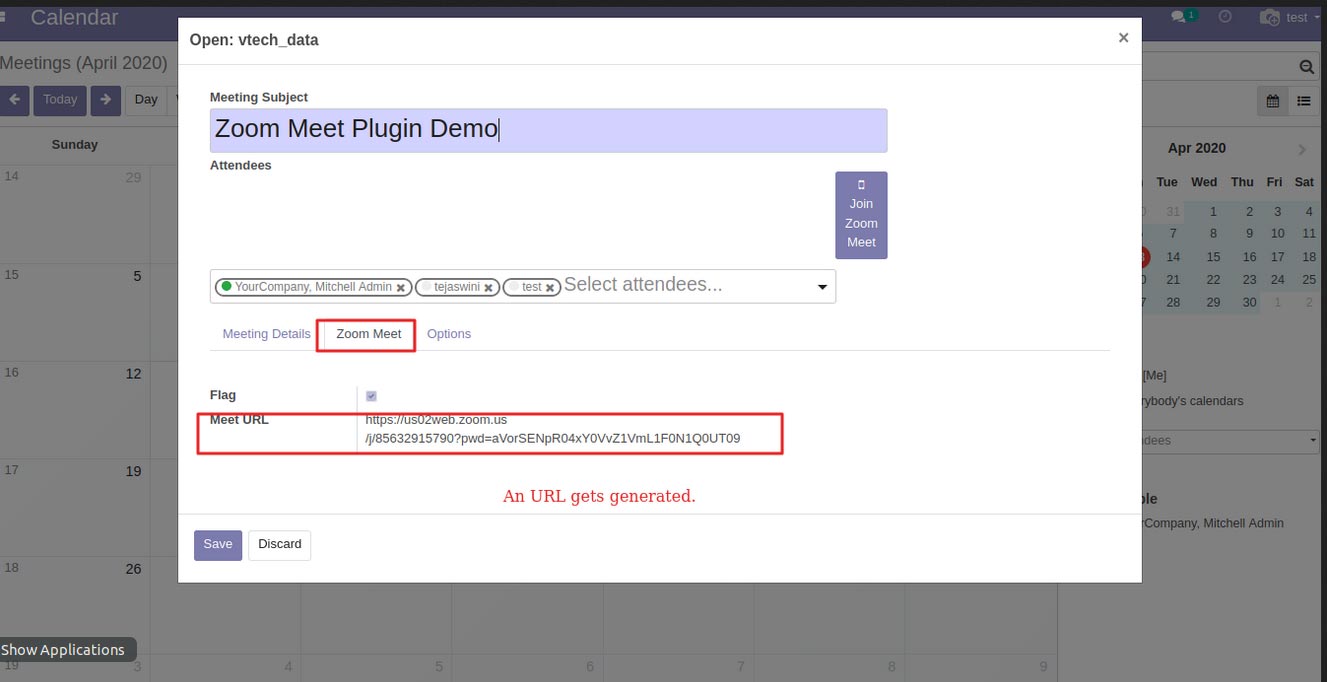Click the Join Zoom Meet button

pyautogui.click(x=861, y=215)
